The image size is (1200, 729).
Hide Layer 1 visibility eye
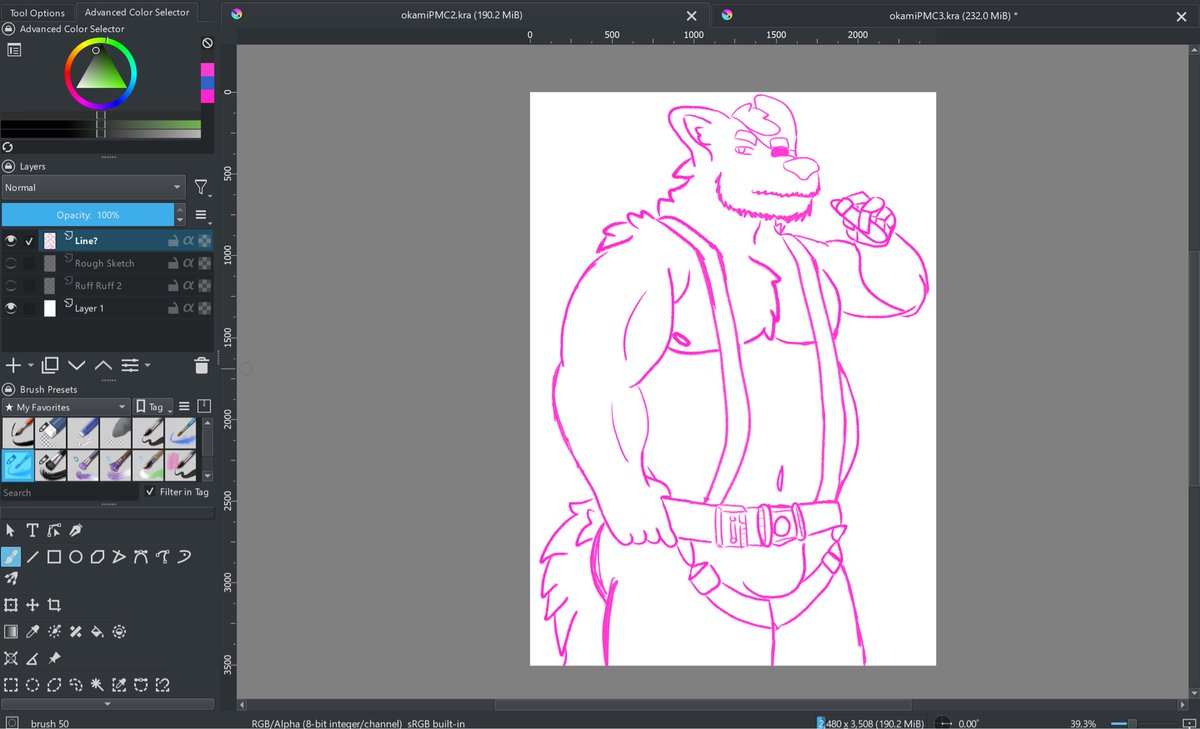pyautogui.click(x=11, y=308)
